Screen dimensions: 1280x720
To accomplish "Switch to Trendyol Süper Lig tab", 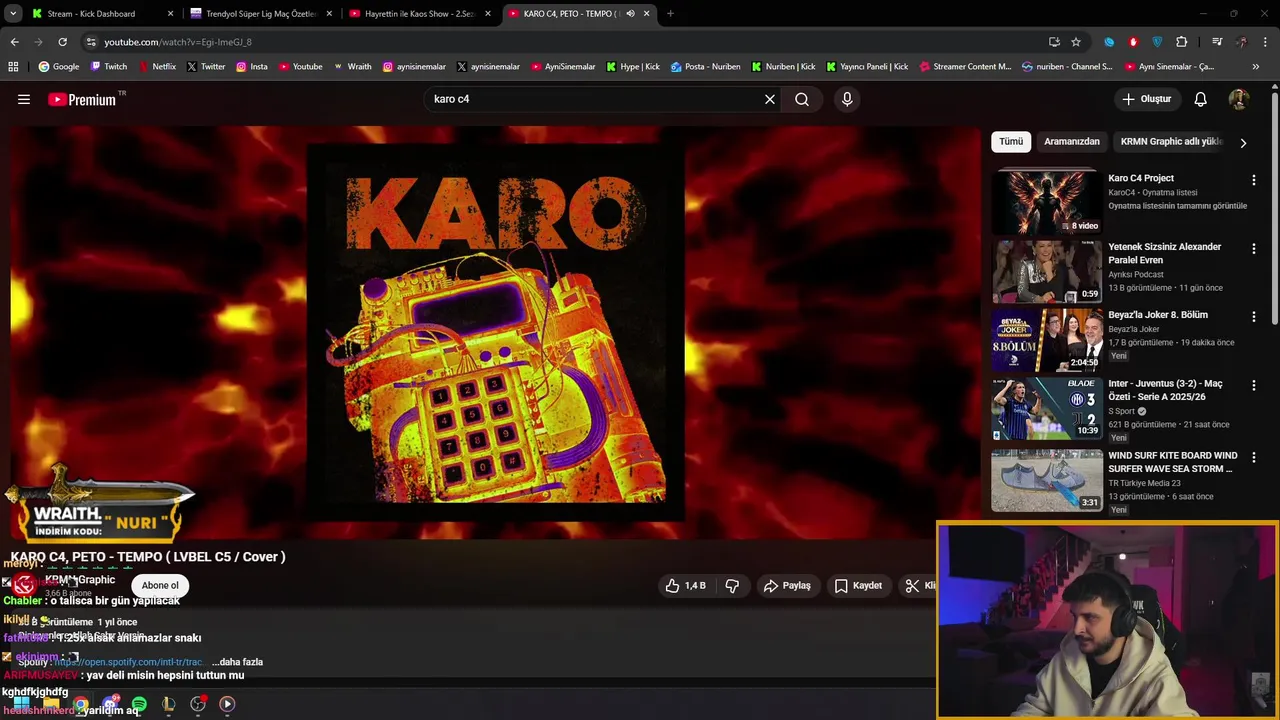I will point(261,14).
